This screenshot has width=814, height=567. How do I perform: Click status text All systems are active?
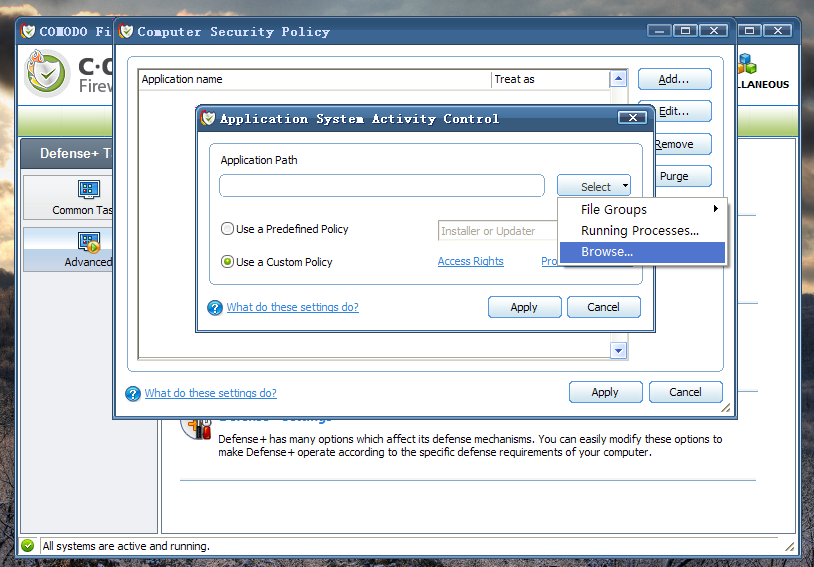(126, 546)
